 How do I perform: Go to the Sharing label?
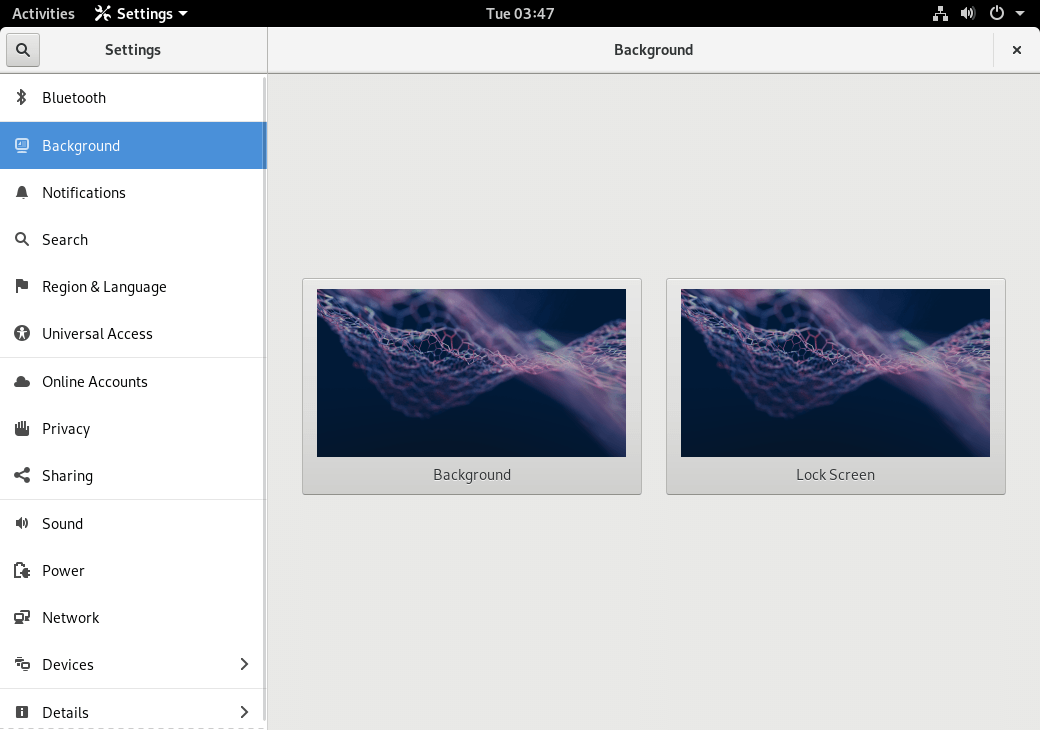click(67, 476)
